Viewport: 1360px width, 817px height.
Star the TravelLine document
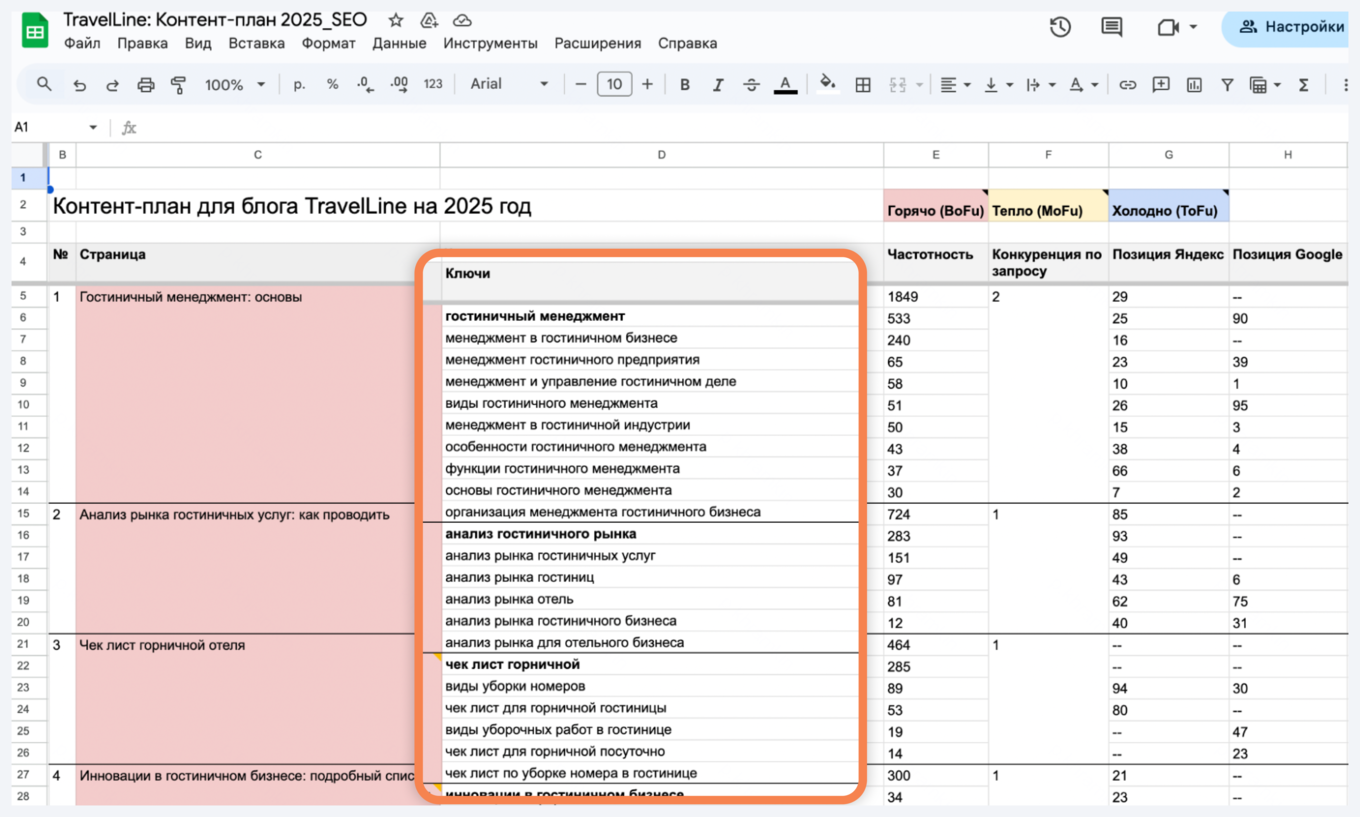[x=396, y=20]
